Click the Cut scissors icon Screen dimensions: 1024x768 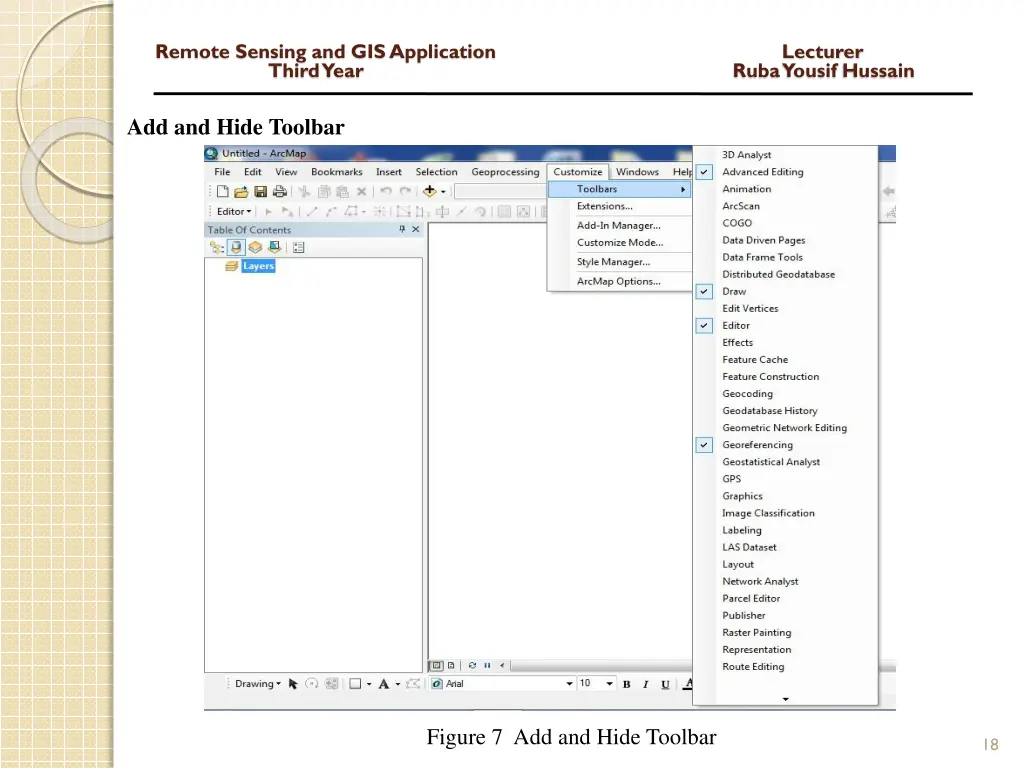coord(304,191)
